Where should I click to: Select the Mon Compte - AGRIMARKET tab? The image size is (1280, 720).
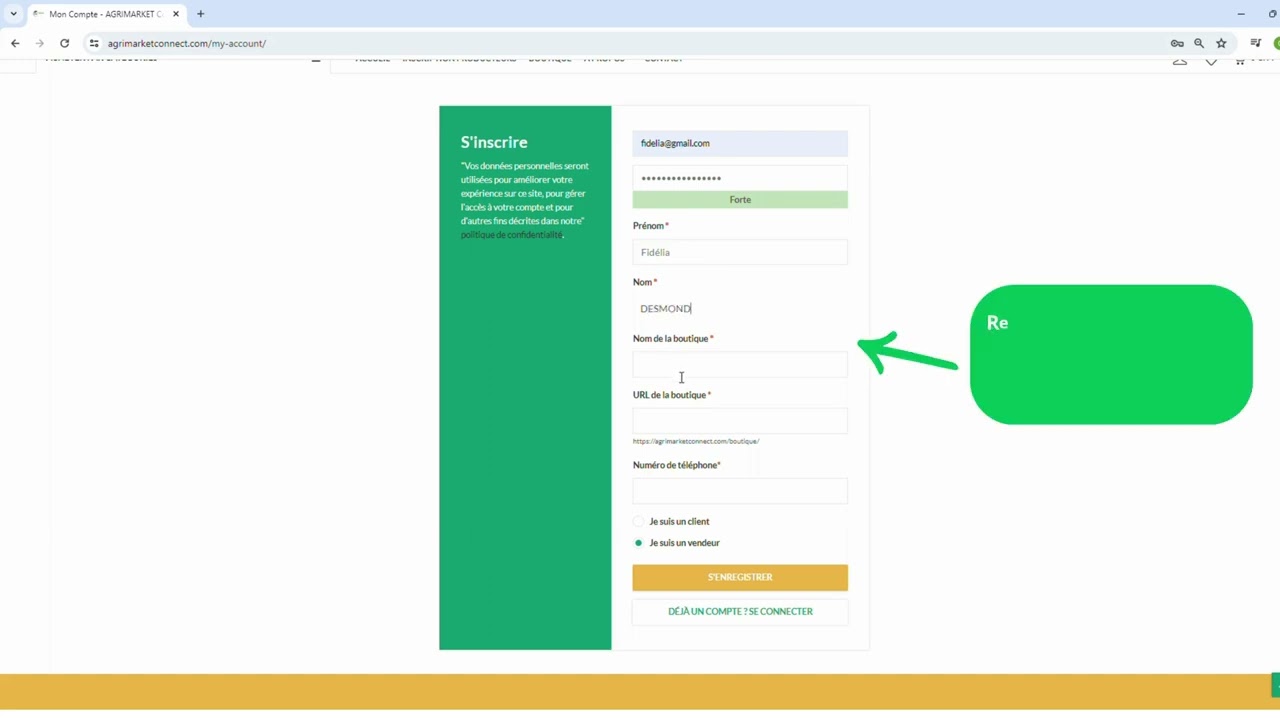click(106, 14)
